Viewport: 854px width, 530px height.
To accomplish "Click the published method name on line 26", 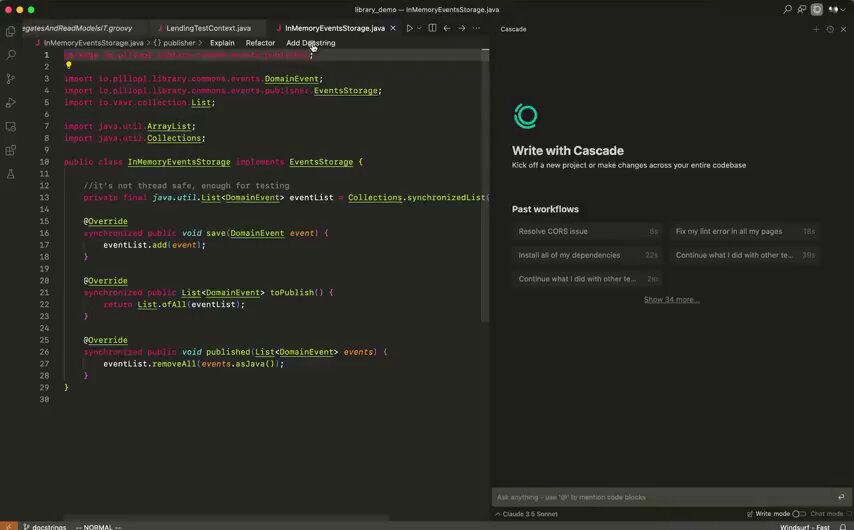I will (x=228, y=352).
